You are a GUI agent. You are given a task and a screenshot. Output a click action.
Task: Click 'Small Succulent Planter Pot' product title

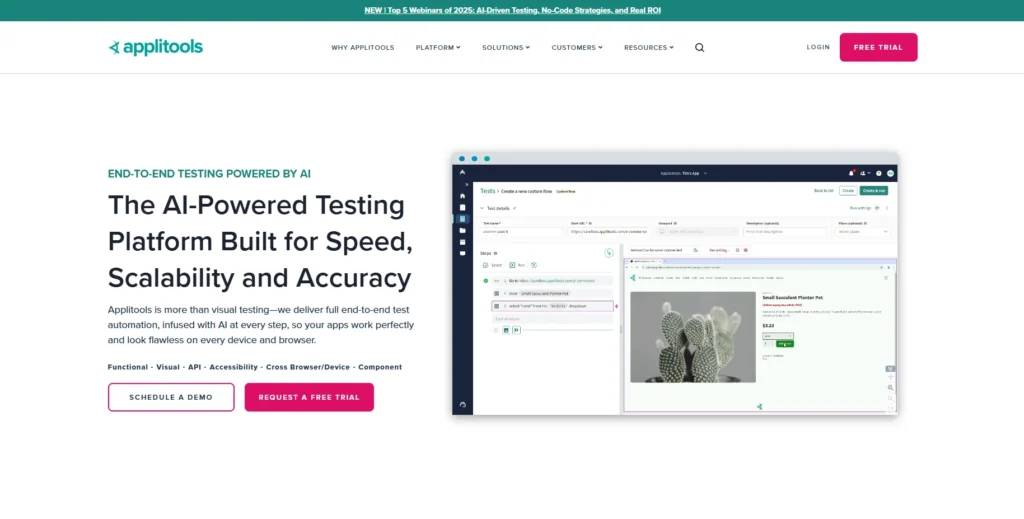pyautogui.click(x=792, y=298)
